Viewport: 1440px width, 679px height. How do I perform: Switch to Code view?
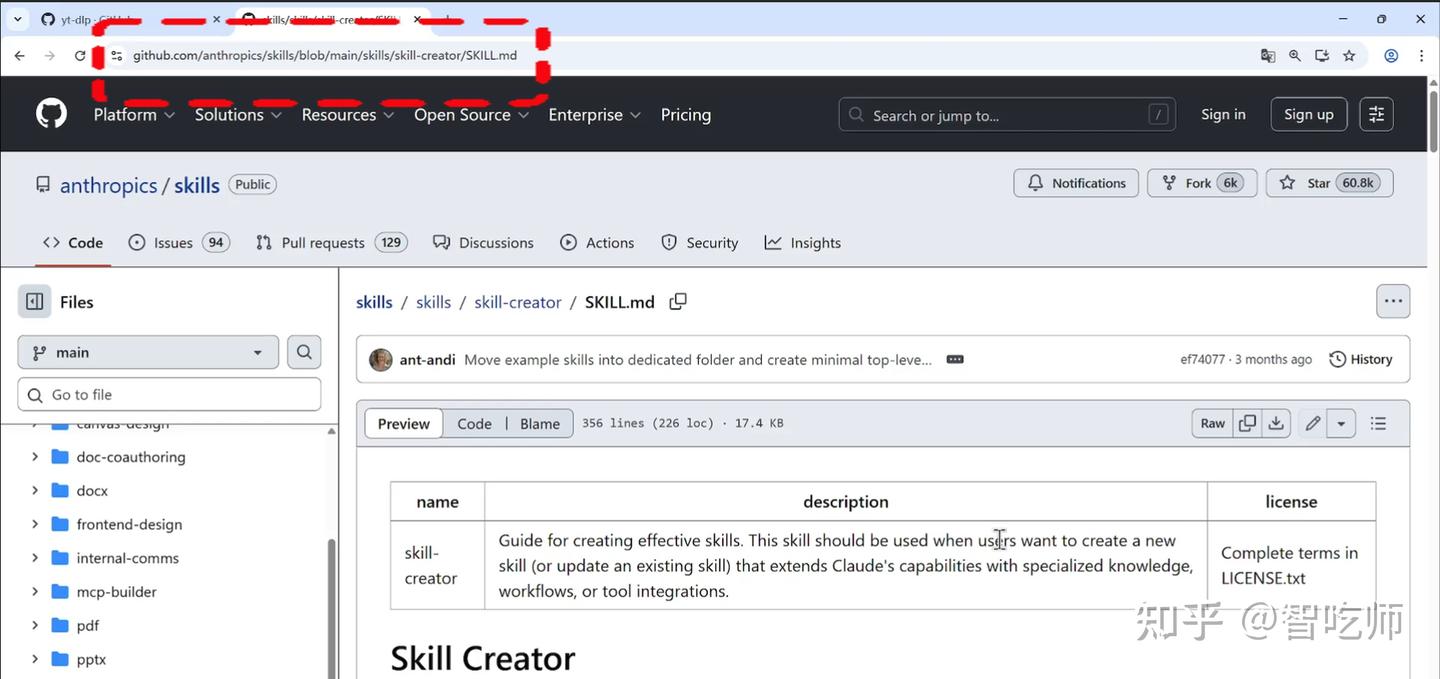click(474, 424)
